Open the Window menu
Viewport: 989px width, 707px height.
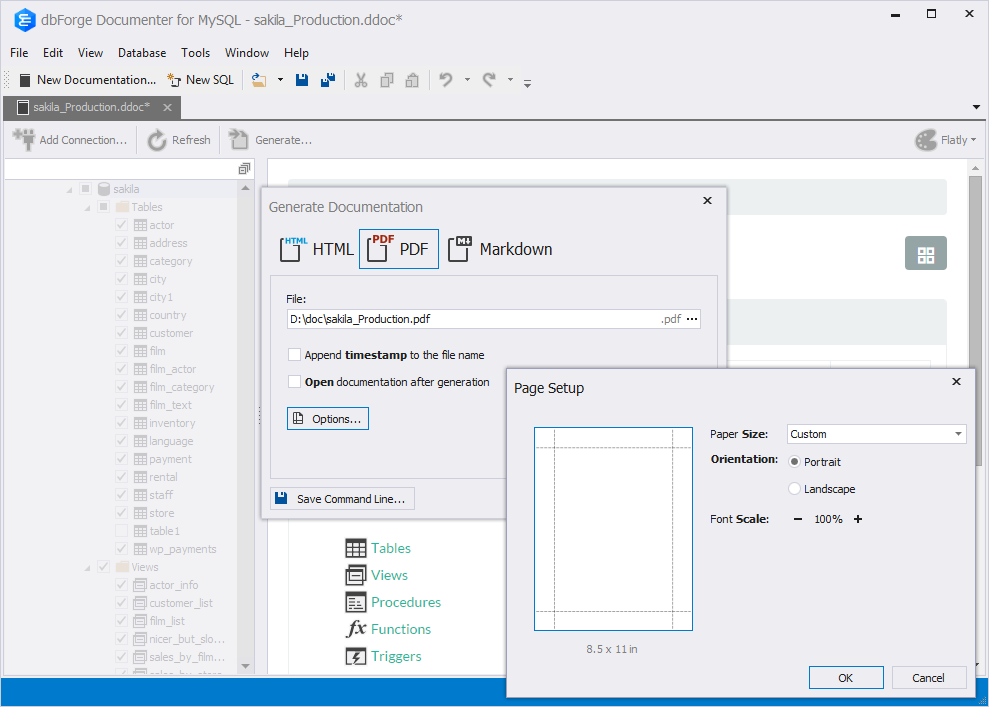[247, 53]
